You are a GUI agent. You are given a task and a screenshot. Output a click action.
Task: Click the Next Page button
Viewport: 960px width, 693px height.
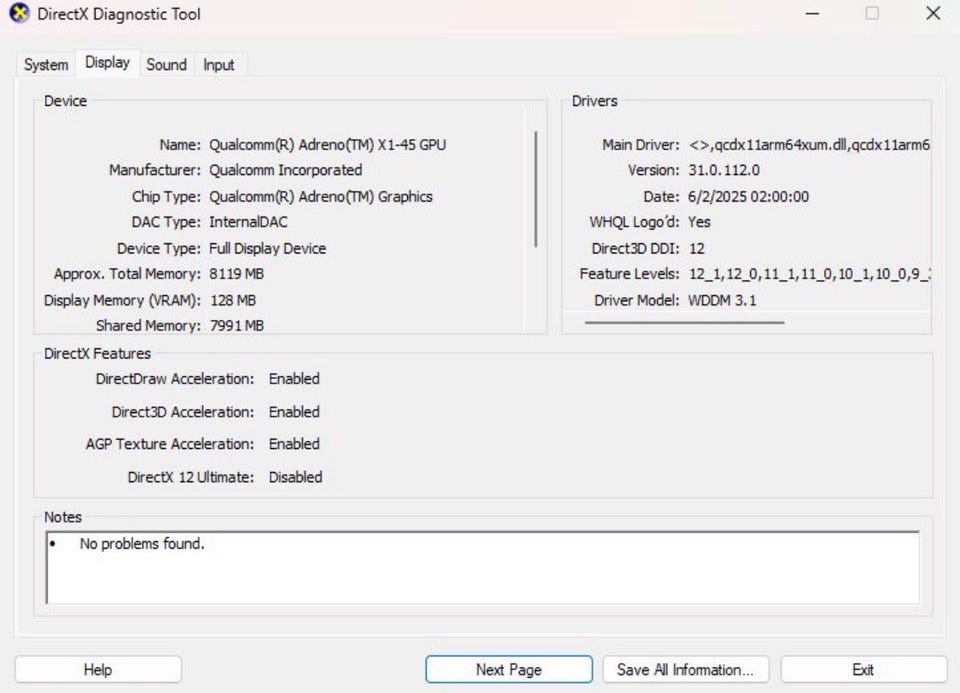click(x=509, y=669)
